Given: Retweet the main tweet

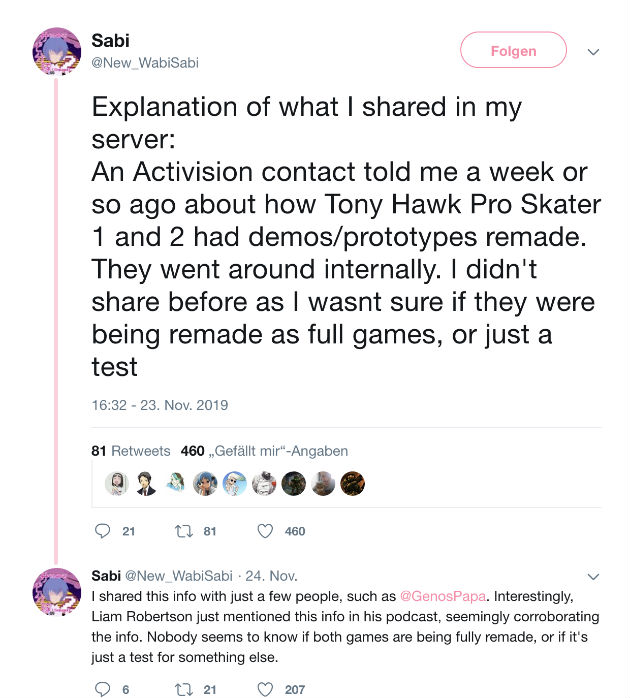Looking at the screenshot, I should pyautogui.click(x=183, y=531).
